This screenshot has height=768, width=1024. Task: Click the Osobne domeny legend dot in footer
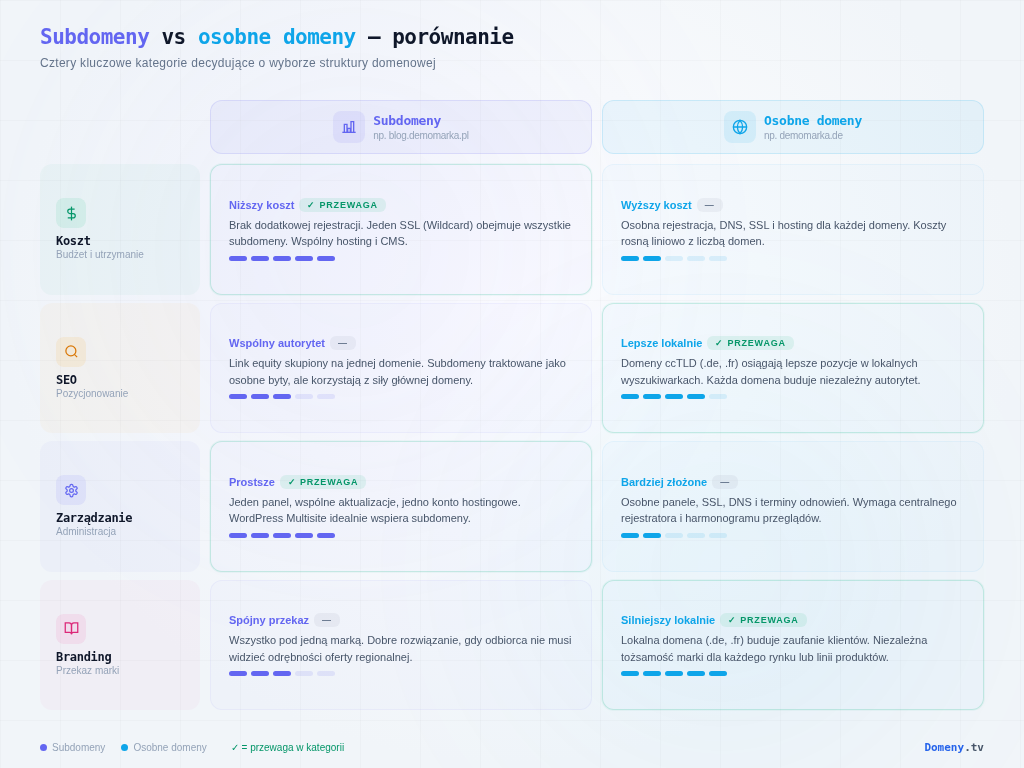(x=125, y=747)
